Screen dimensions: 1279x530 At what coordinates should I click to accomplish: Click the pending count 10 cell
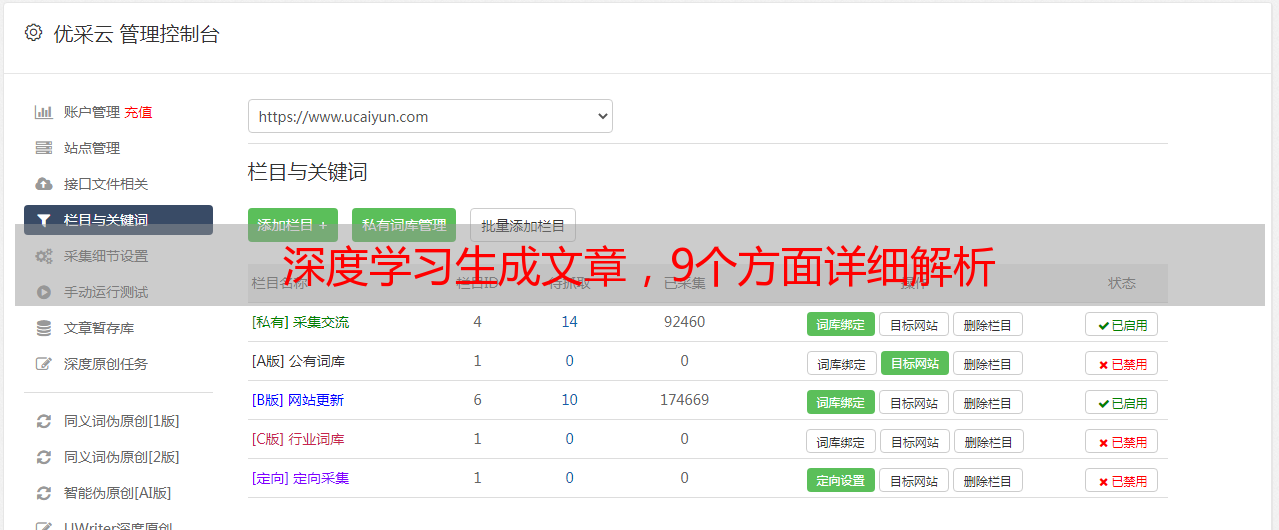pyautogui.click(x=569, y=400)
